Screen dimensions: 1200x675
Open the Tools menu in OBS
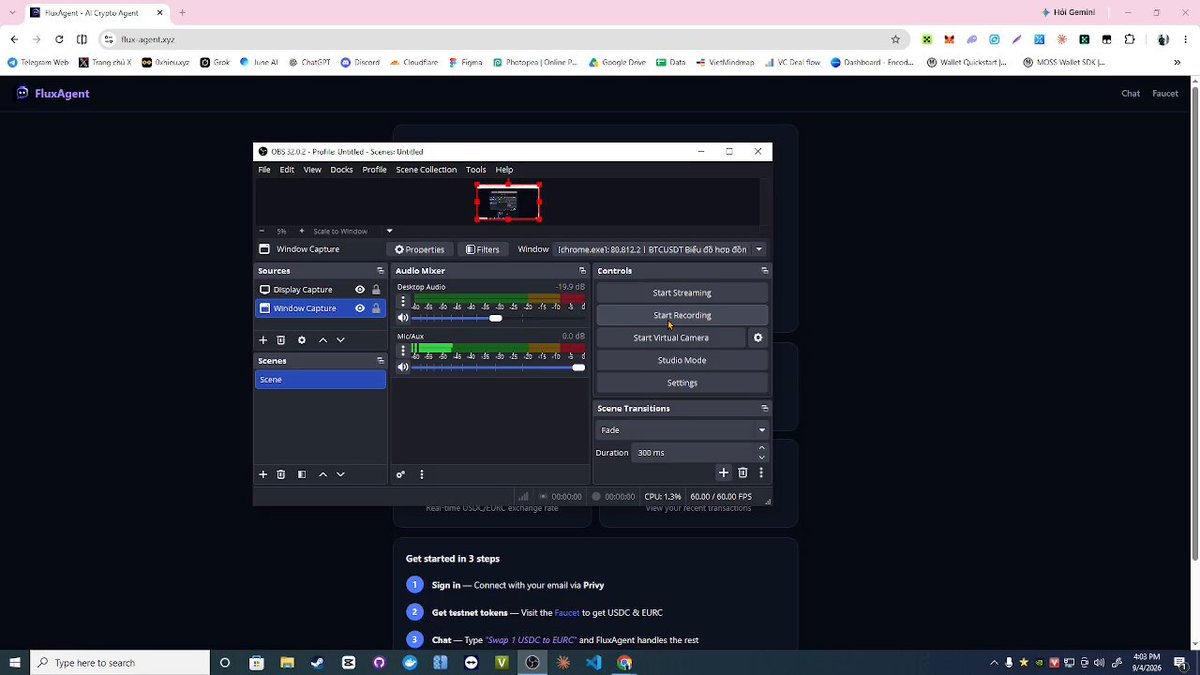[x=476, y=170]
